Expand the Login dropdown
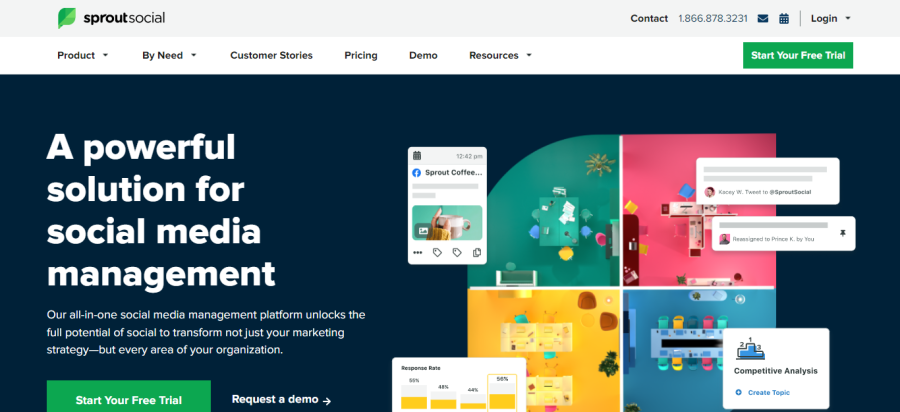This screenshot has width=900, height=412. 830,18
